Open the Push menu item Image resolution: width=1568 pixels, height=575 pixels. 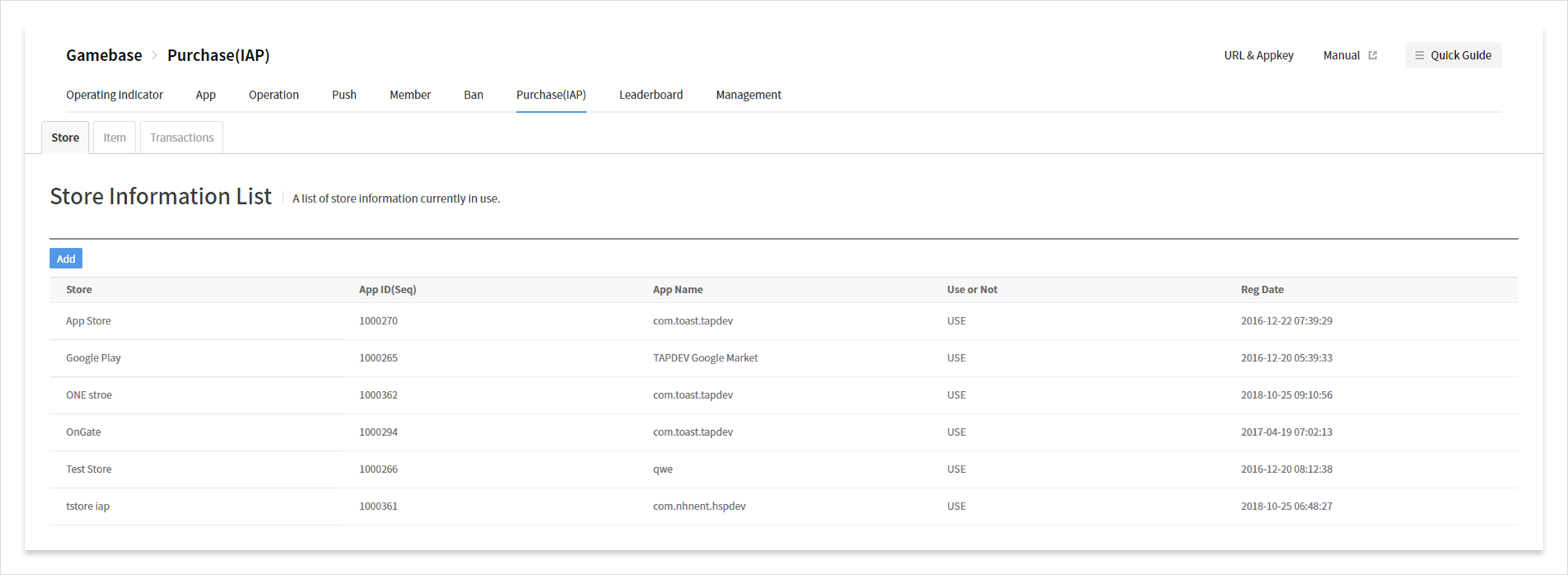[344, 95]
